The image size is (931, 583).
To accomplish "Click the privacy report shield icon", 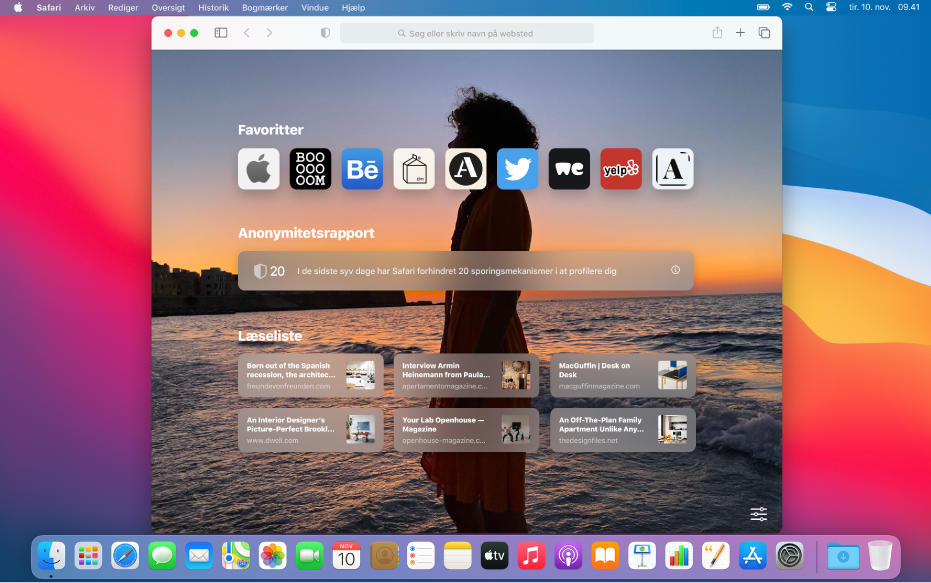I will (325, 33).
